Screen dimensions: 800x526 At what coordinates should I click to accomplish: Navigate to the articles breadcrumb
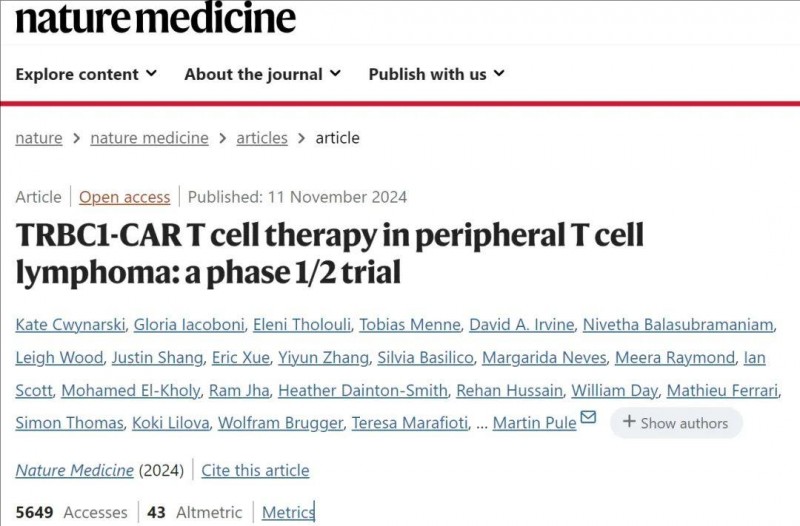click(262, 138)
